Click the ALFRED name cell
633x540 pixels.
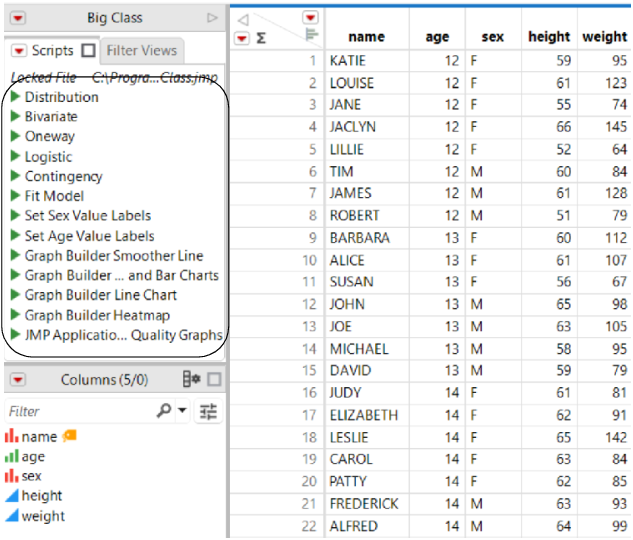click(x=367, y=526)
